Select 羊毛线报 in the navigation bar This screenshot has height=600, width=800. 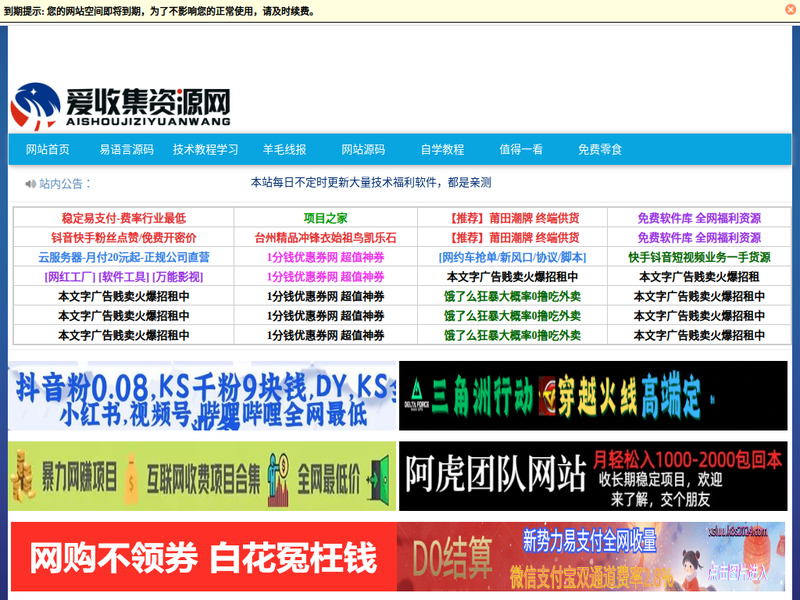[x=284, y=149]
